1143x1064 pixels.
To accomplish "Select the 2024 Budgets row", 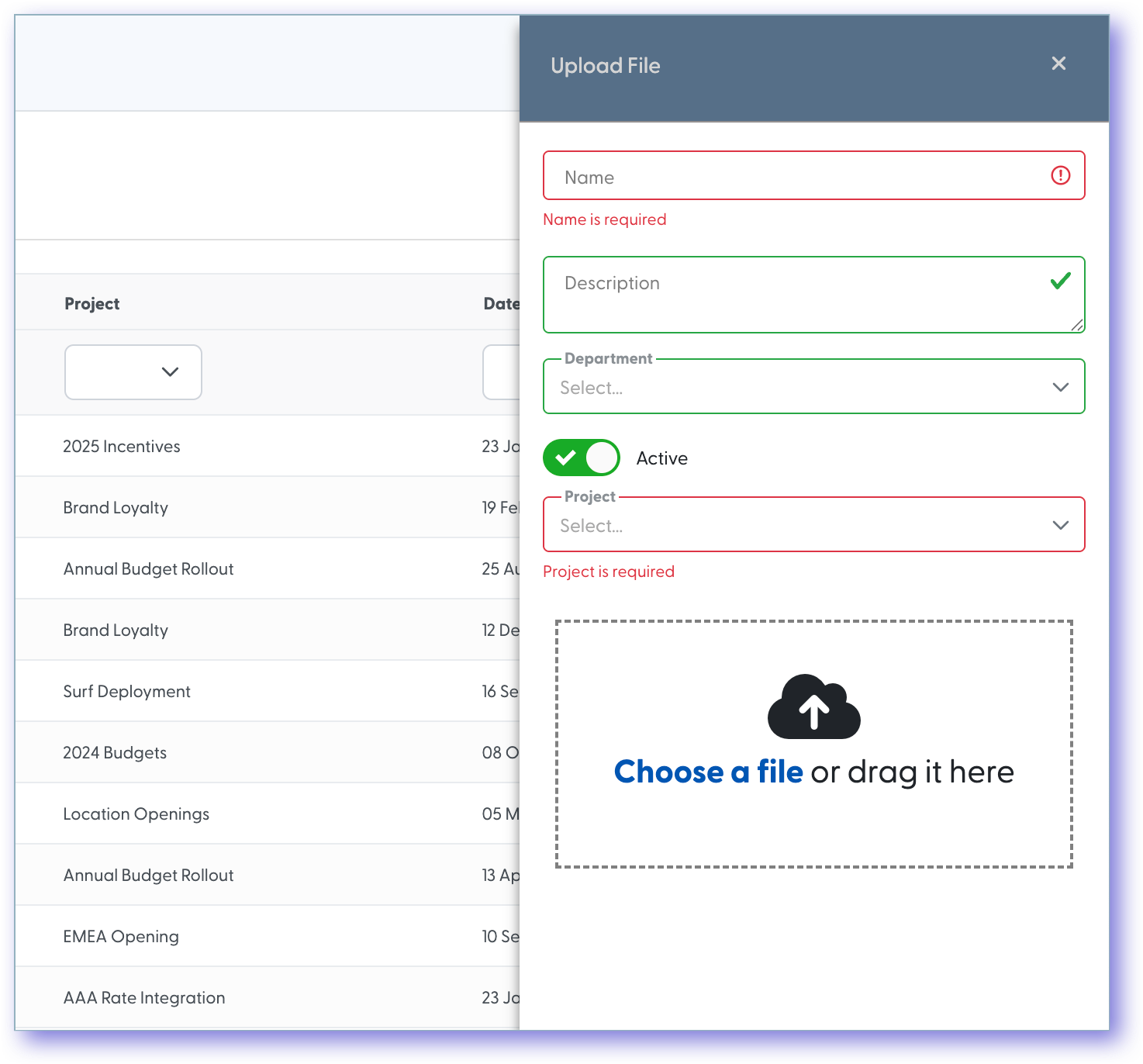I will (x=267, y=752).
